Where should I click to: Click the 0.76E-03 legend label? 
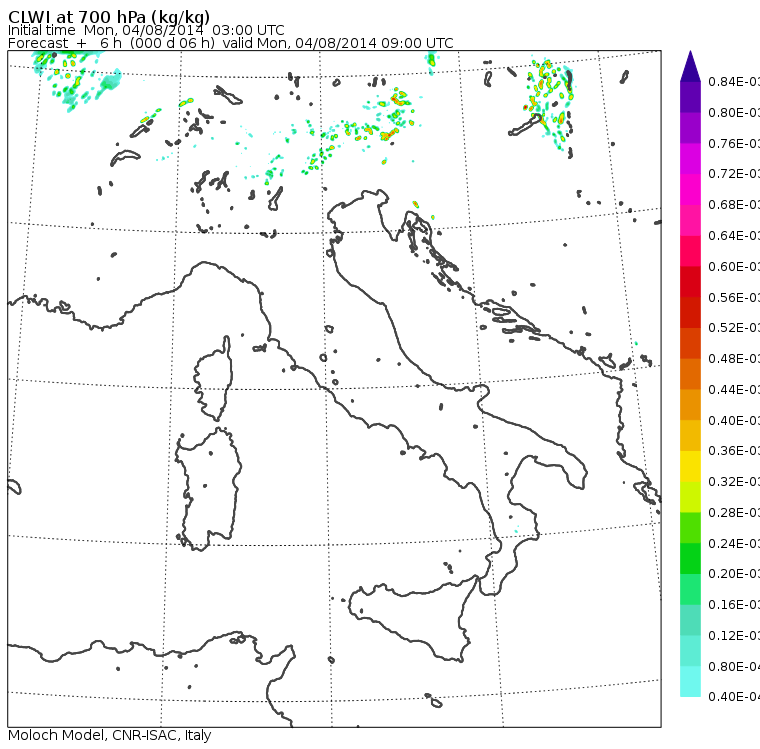(x=734, y=143)
